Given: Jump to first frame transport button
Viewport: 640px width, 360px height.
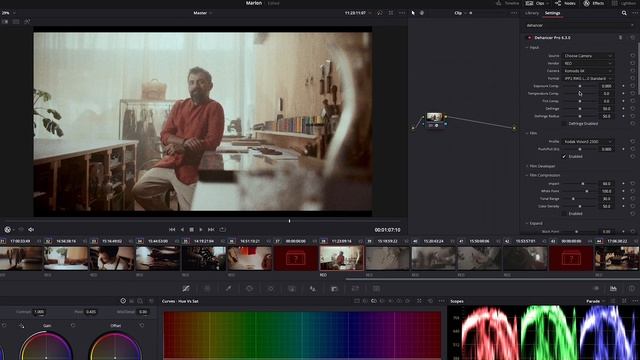Looking at the screenshot, I should coord(172,230).
